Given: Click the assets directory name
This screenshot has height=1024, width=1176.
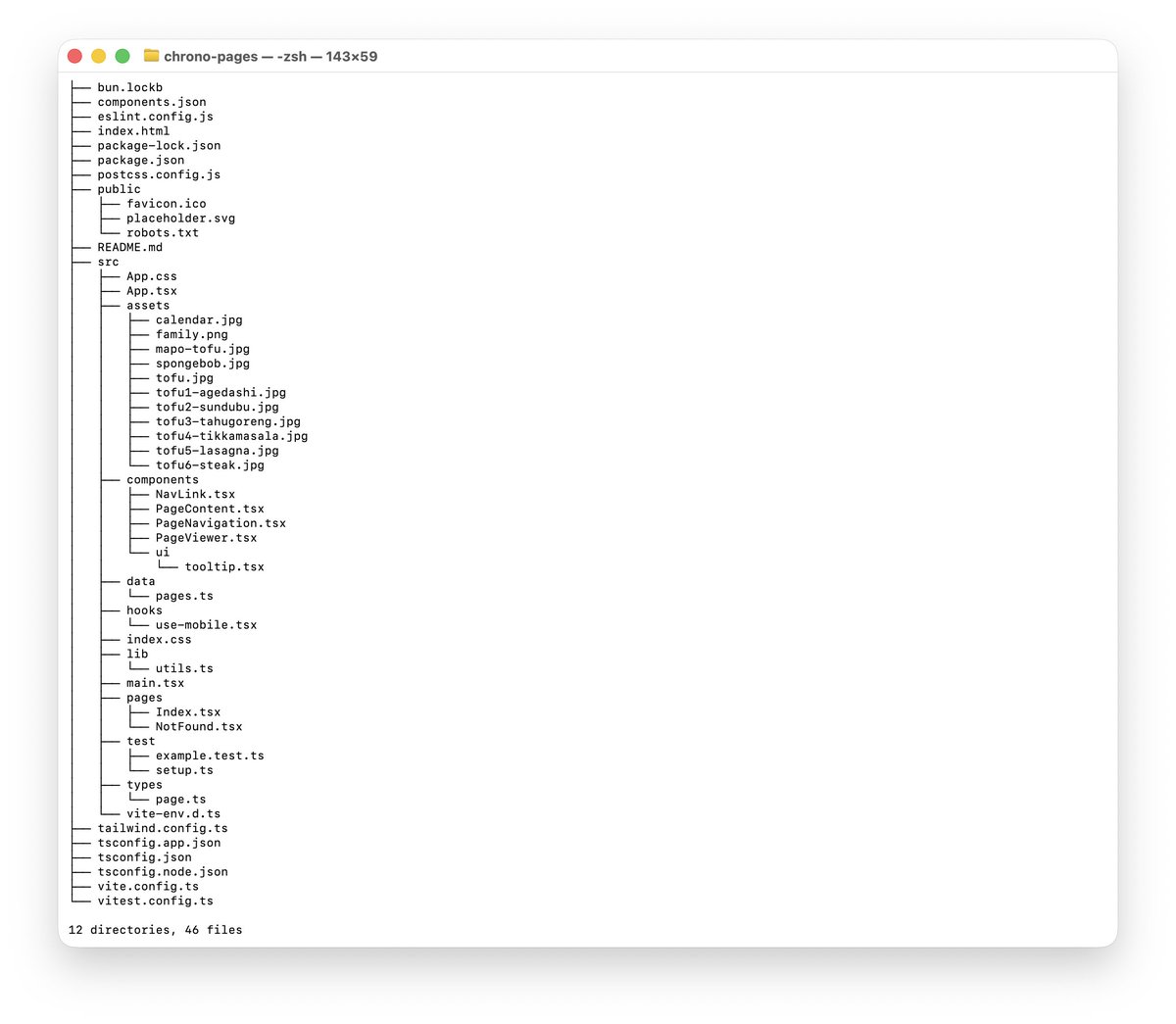Looking at the screenshot, I should (x=148, y=306).
